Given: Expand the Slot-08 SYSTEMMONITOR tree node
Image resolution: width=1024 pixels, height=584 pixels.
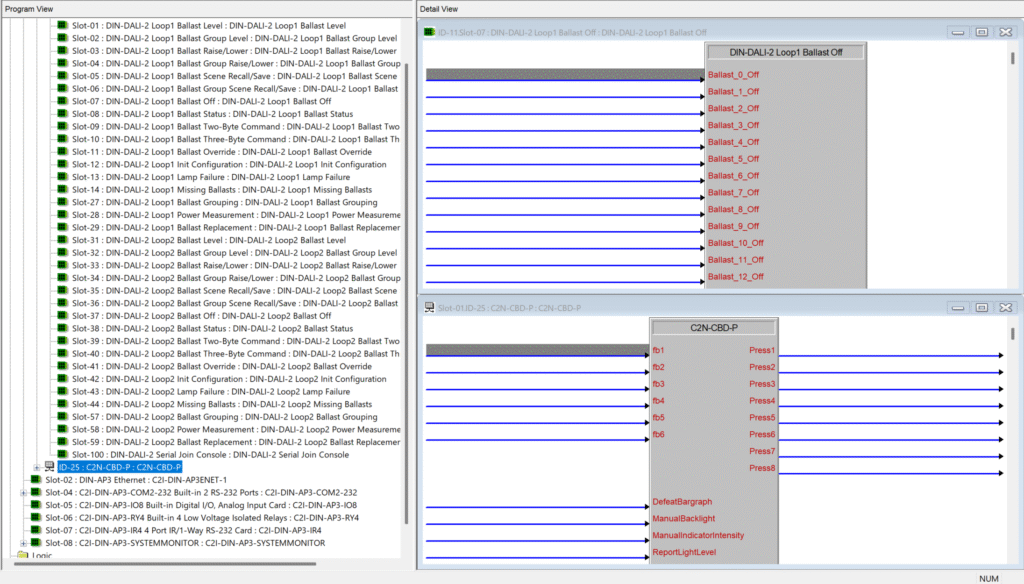Looking at the screenshot, I should click(x=24, y=543).
